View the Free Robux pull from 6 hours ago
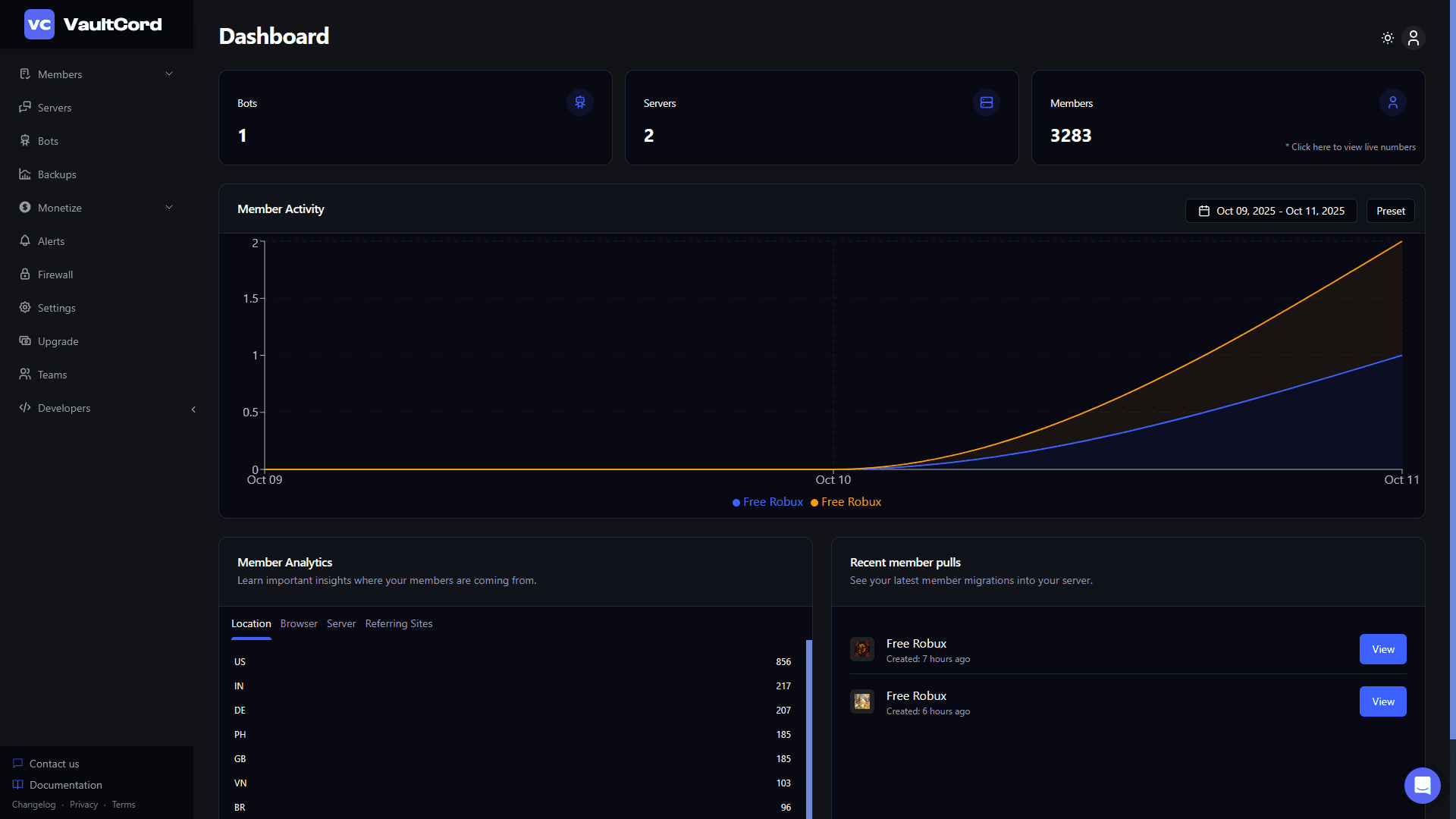 [x=1383, y=701]
